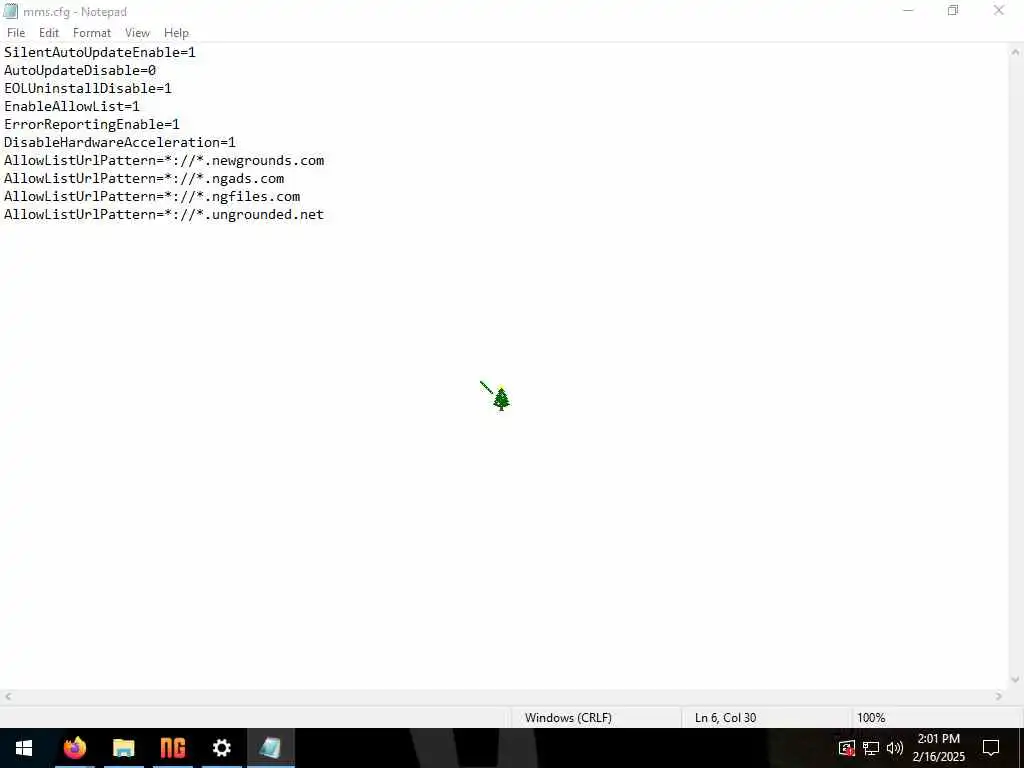The height and width of the screenshot is (768, 1024).
Task: Open the View menu
Action: [x=137, y=33]
